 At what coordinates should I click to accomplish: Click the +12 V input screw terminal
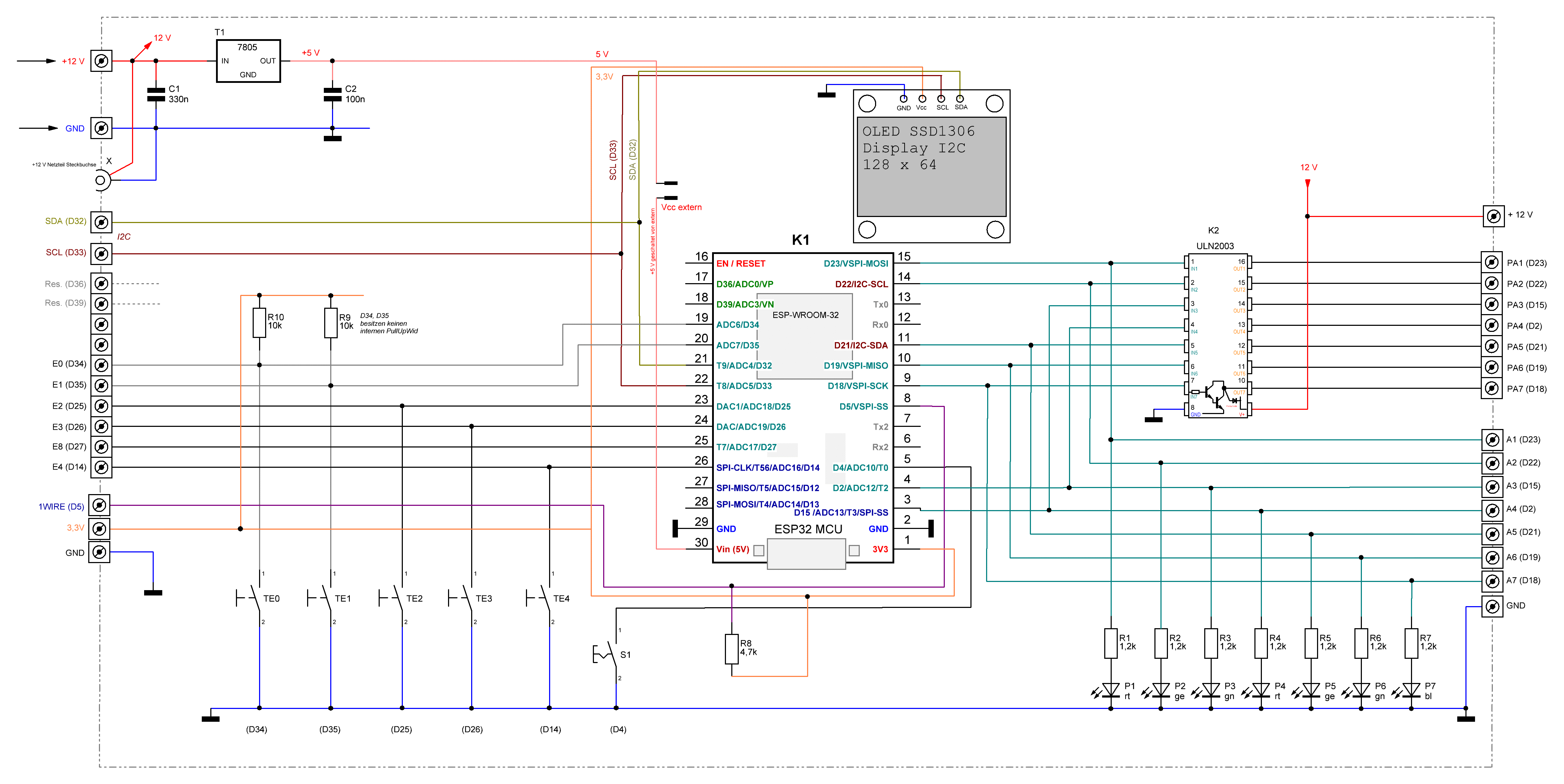tap(101, 61)
